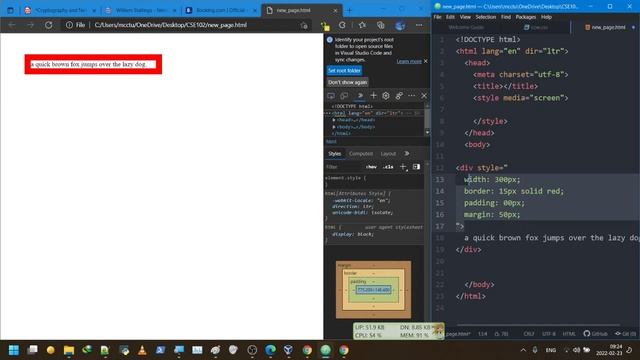Dismiss the root folder notification

tap(426, 61)
